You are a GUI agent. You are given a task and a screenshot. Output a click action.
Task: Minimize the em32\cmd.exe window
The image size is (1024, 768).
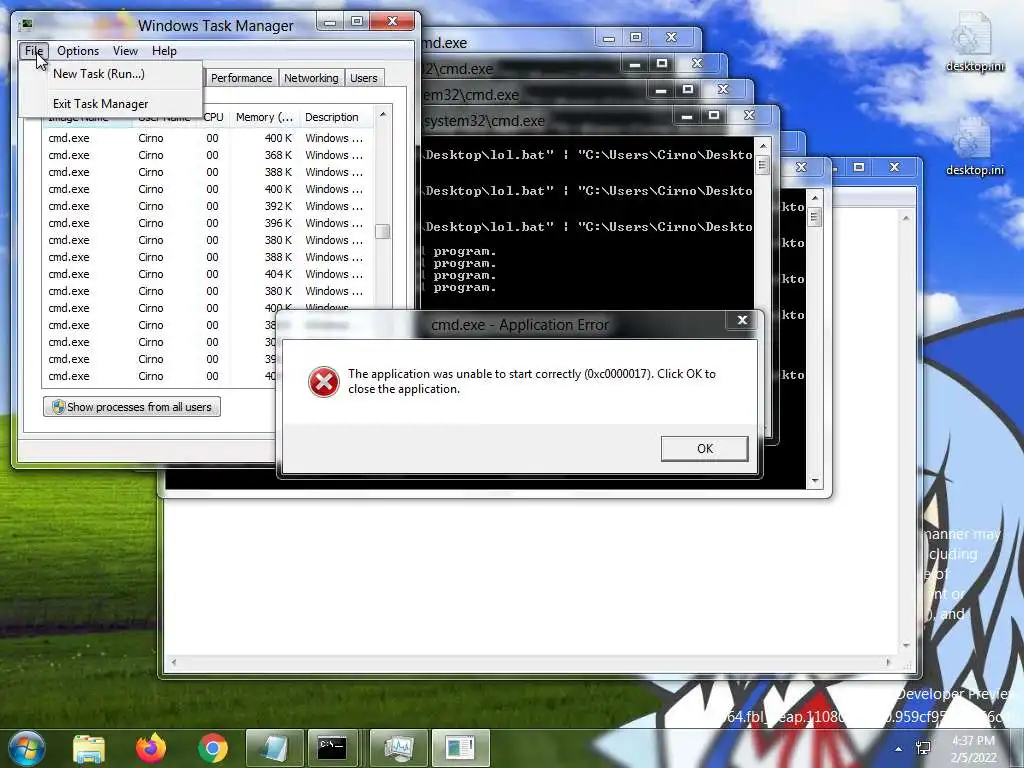point(661,90)
